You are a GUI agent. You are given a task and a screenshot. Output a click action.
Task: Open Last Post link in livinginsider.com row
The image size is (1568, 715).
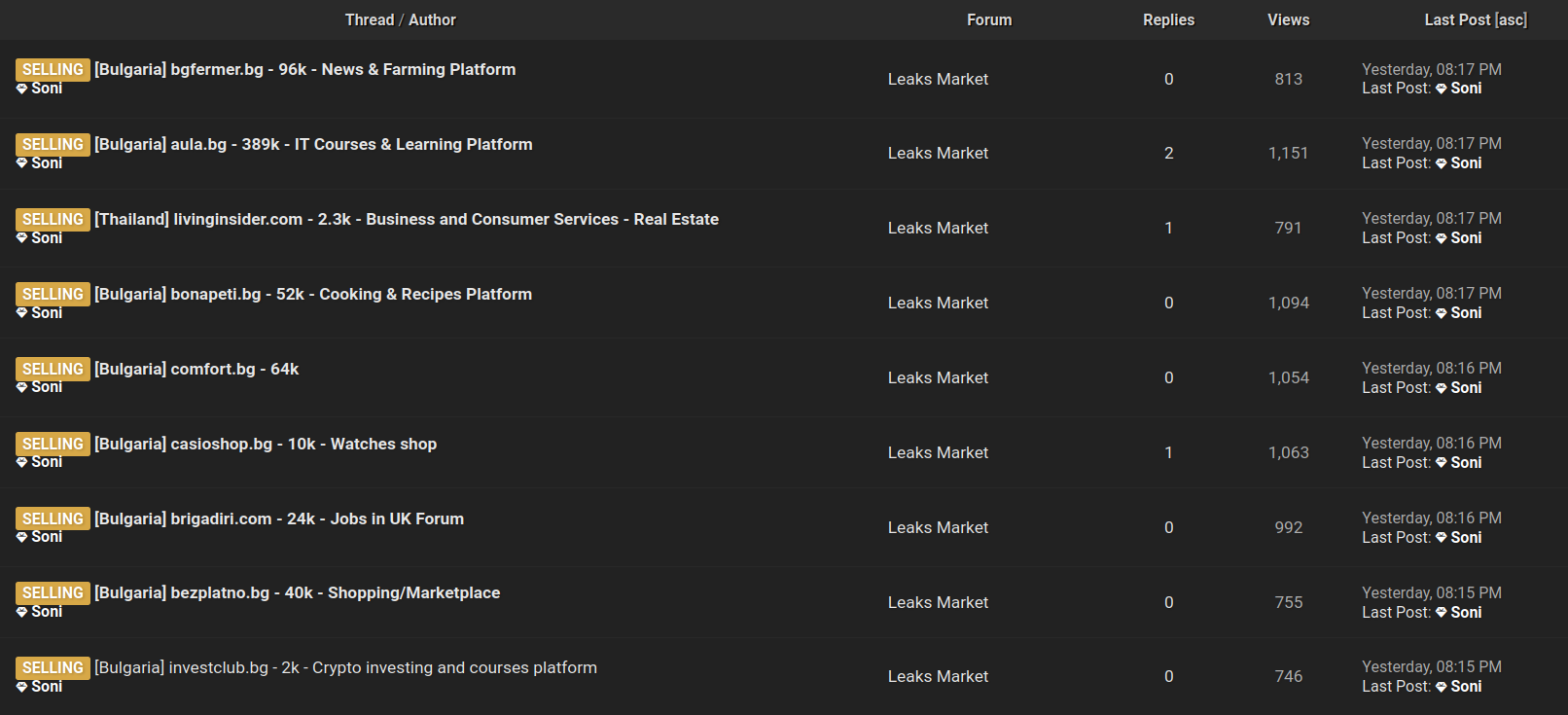[1396, 238]
